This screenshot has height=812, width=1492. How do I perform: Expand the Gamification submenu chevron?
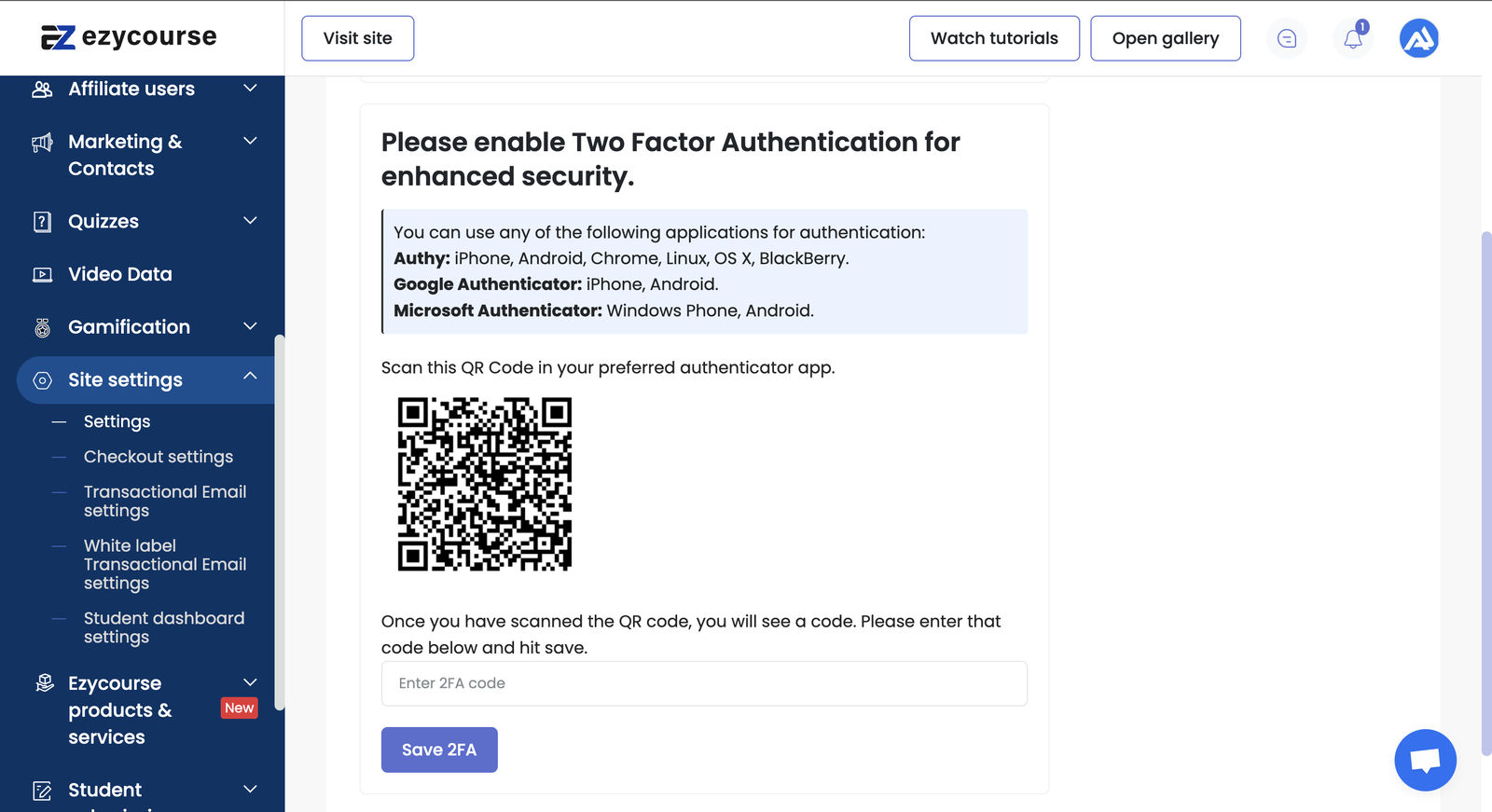pyautogui.click(x=250, y=326)
